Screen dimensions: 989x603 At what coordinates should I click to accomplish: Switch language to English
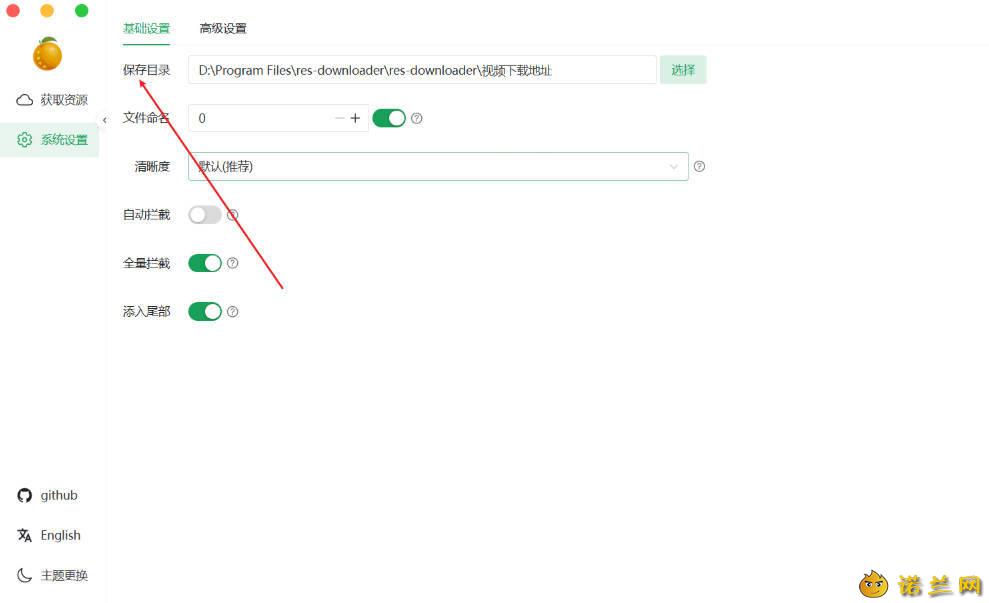(61, 536)
